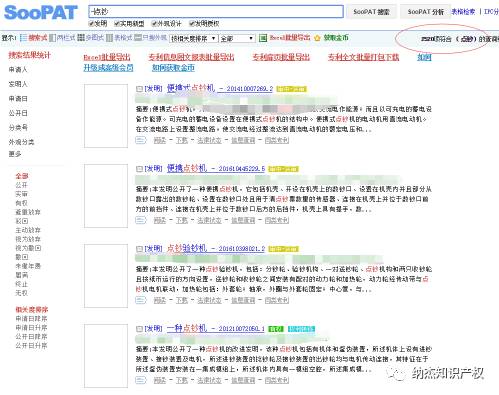Open the 如何获取金币 link
Viewport: 499px width, 395px height.
pyautogui.click(x=173, y=68)
